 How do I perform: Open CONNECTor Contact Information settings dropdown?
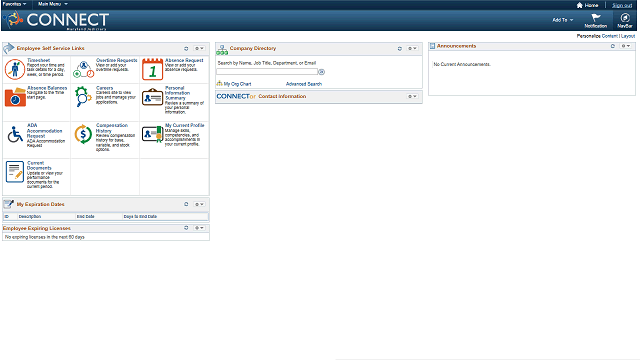click(412, 97)
